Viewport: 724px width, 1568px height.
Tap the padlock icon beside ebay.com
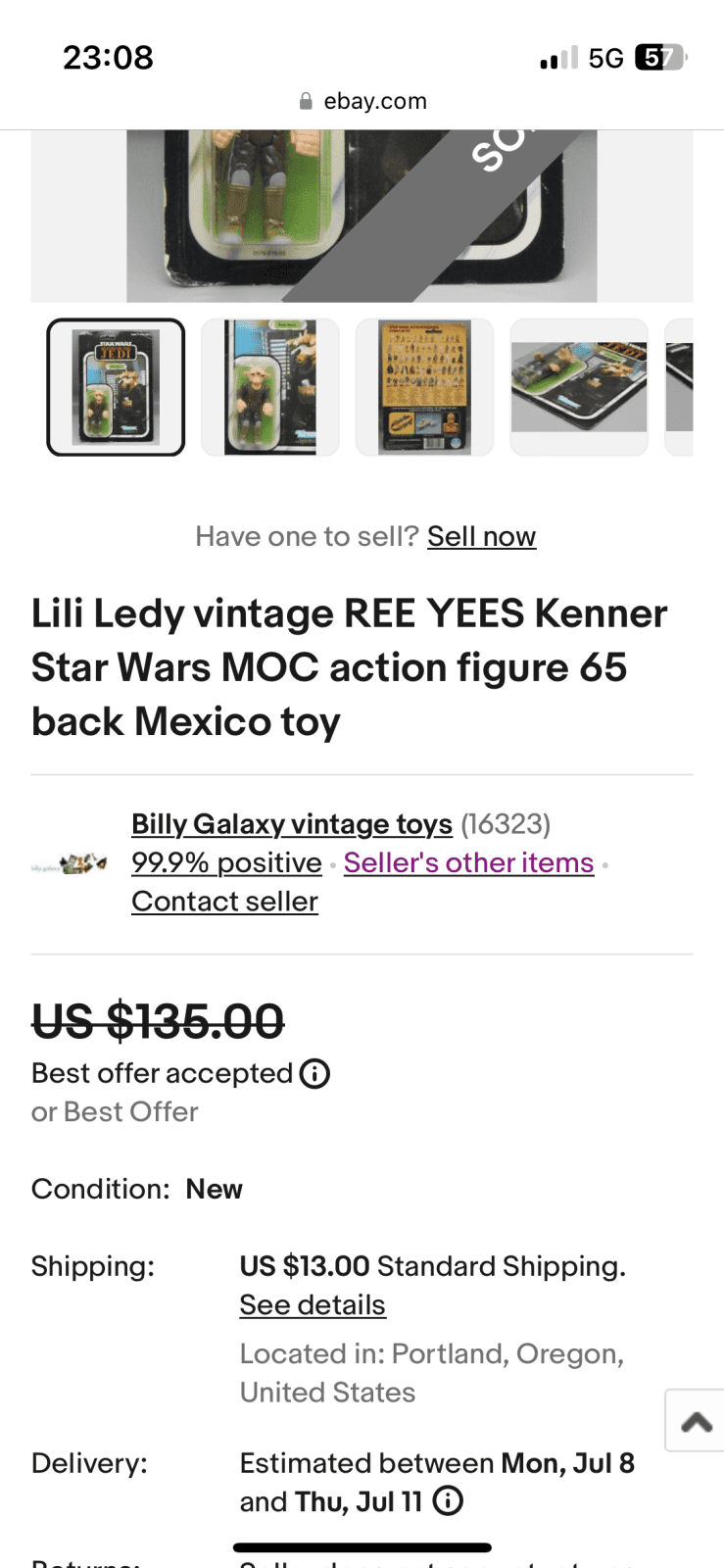click(x=306, y=101)
